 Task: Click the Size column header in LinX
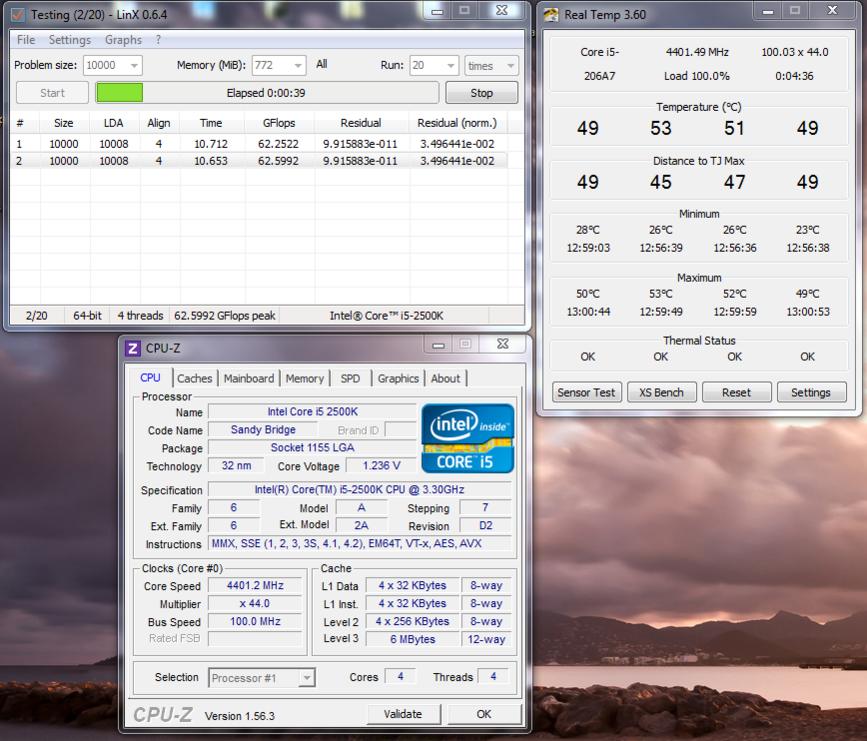click(64, 123)
